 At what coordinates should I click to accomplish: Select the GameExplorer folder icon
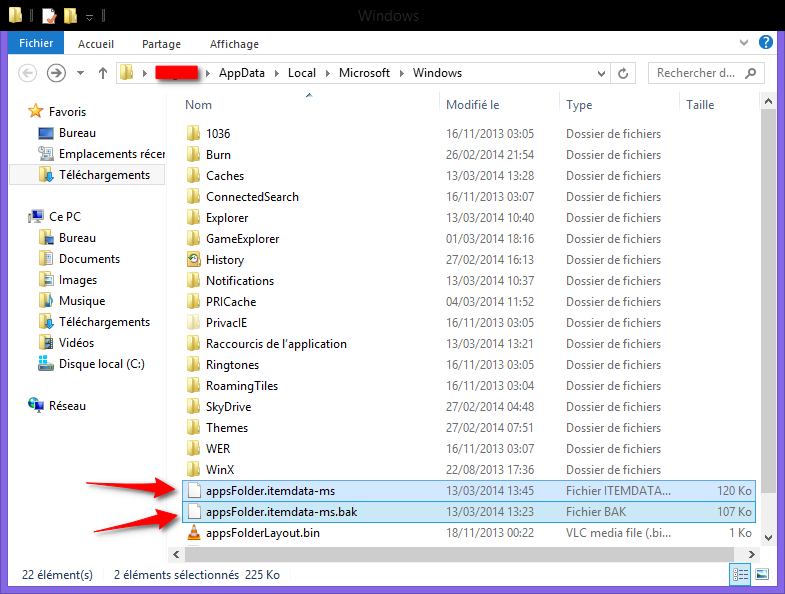193,238
